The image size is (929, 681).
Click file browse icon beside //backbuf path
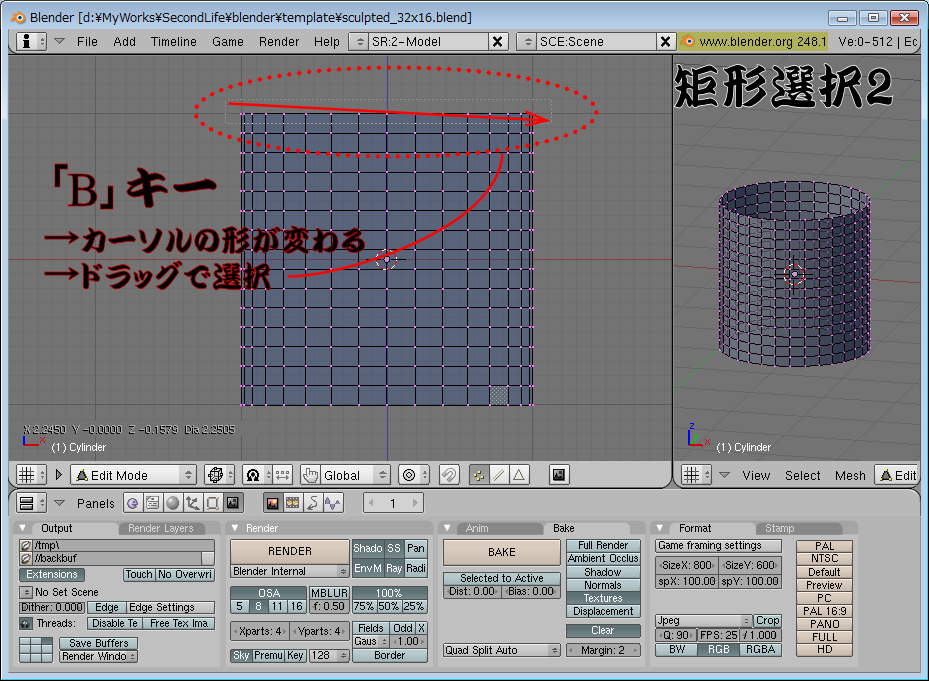(x=26, y=558)
